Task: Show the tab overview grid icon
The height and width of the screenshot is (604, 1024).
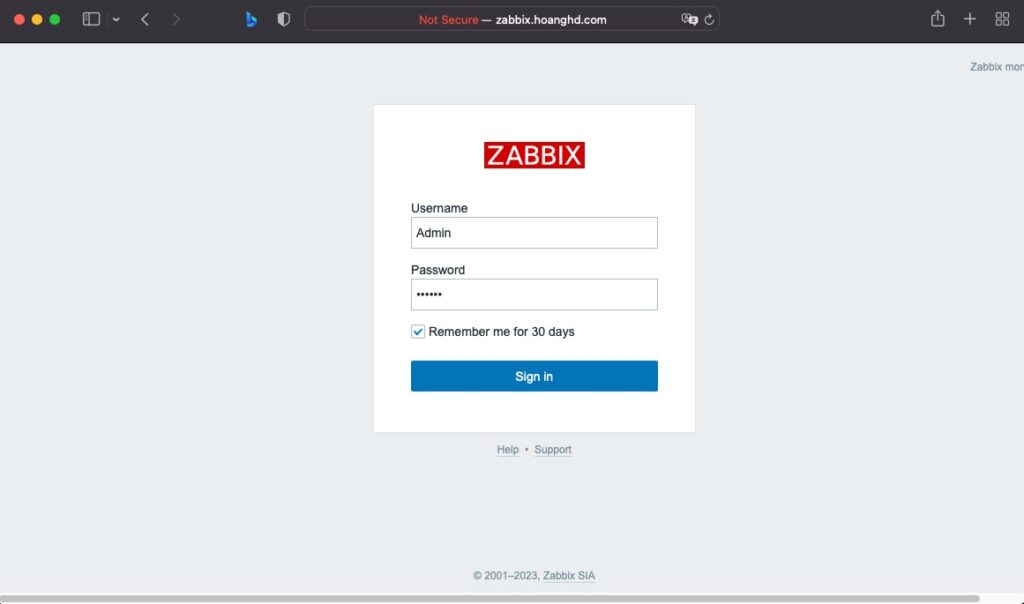Action: [x=1002, y=19]
